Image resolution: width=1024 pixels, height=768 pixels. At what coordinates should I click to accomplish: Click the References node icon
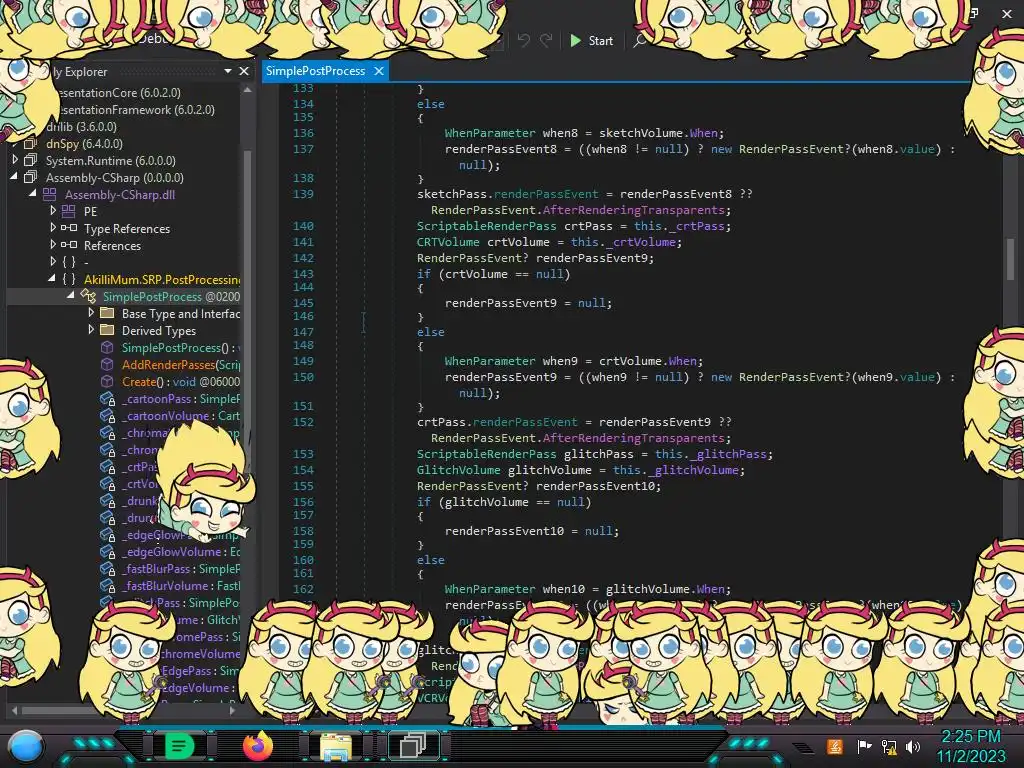coord(69,245)
